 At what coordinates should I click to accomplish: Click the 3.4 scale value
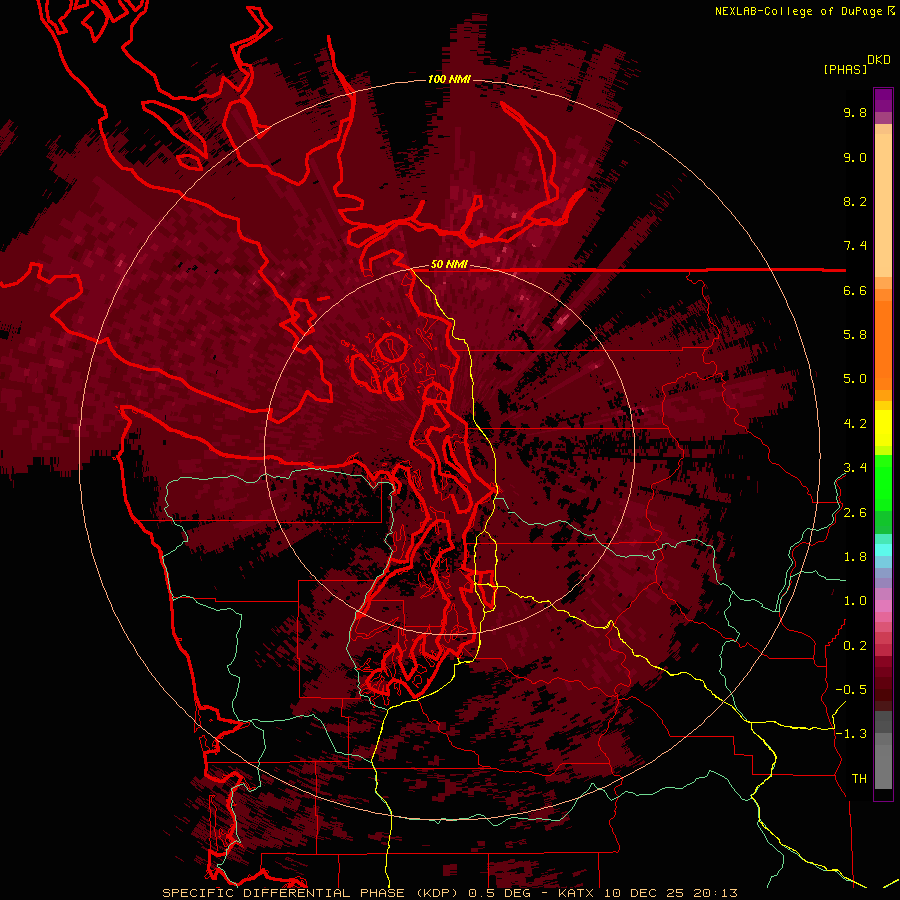tap(855, 468)
